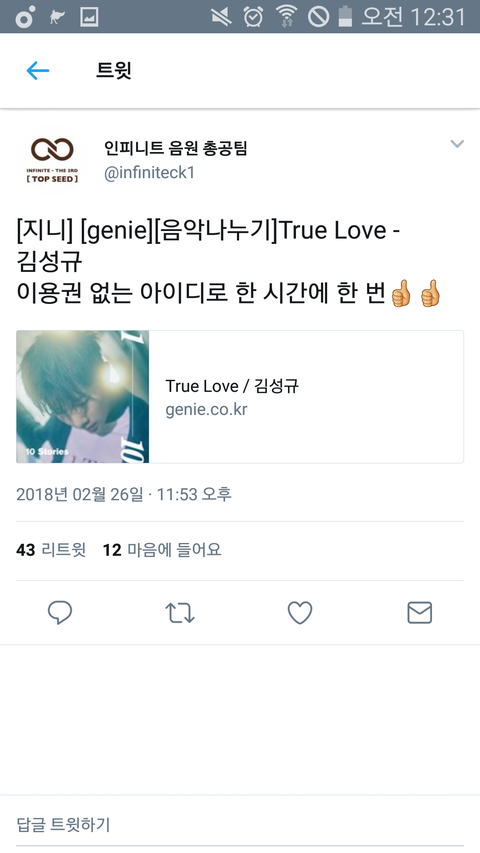Image resolution: width=480 pixels, height=853 pixels.
Task: Tap the True Love / 김성규 card title
Action: coord(232,386)
